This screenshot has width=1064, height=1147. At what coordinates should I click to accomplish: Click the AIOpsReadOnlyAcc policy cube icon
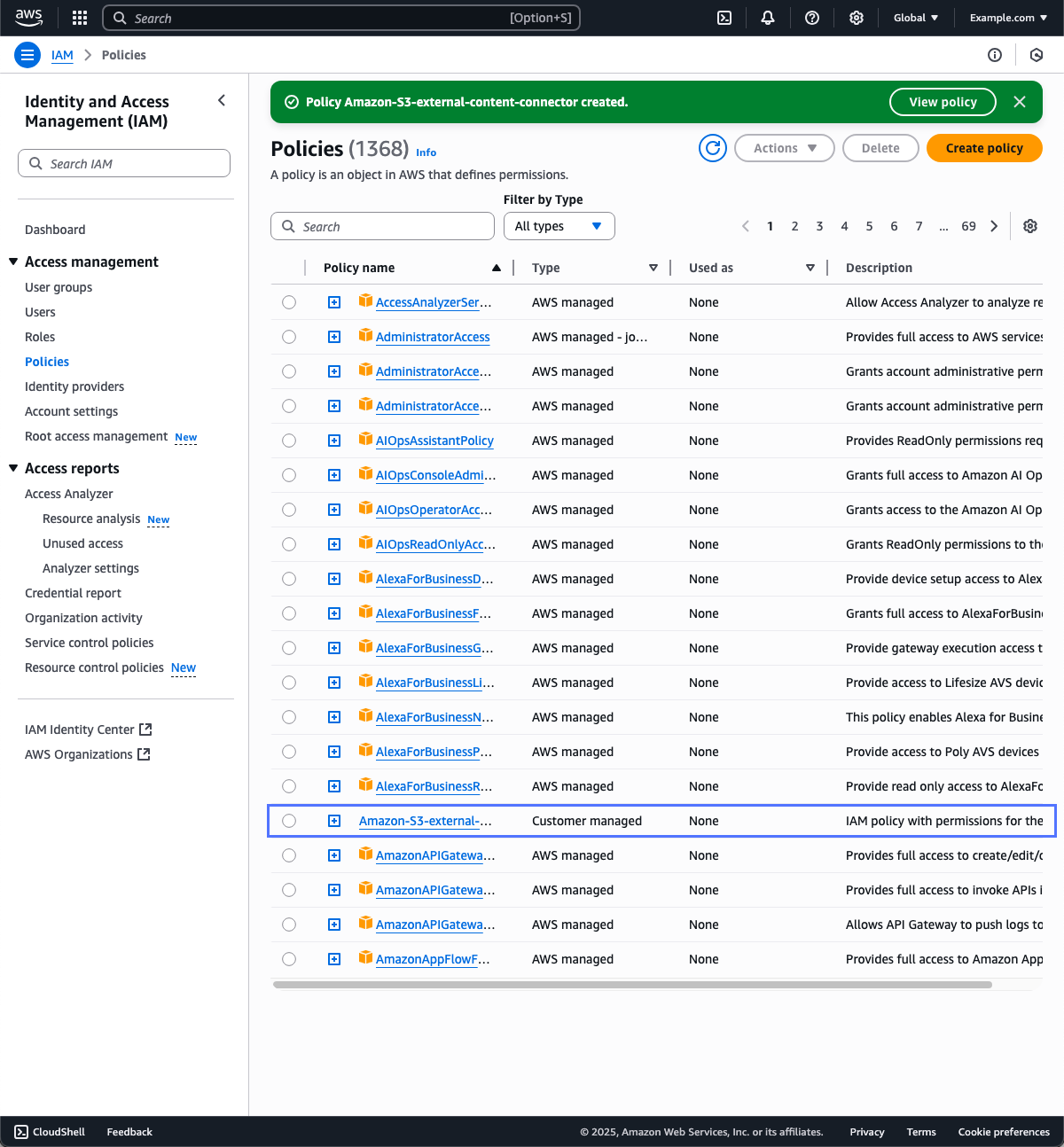[x=365, y=543]
